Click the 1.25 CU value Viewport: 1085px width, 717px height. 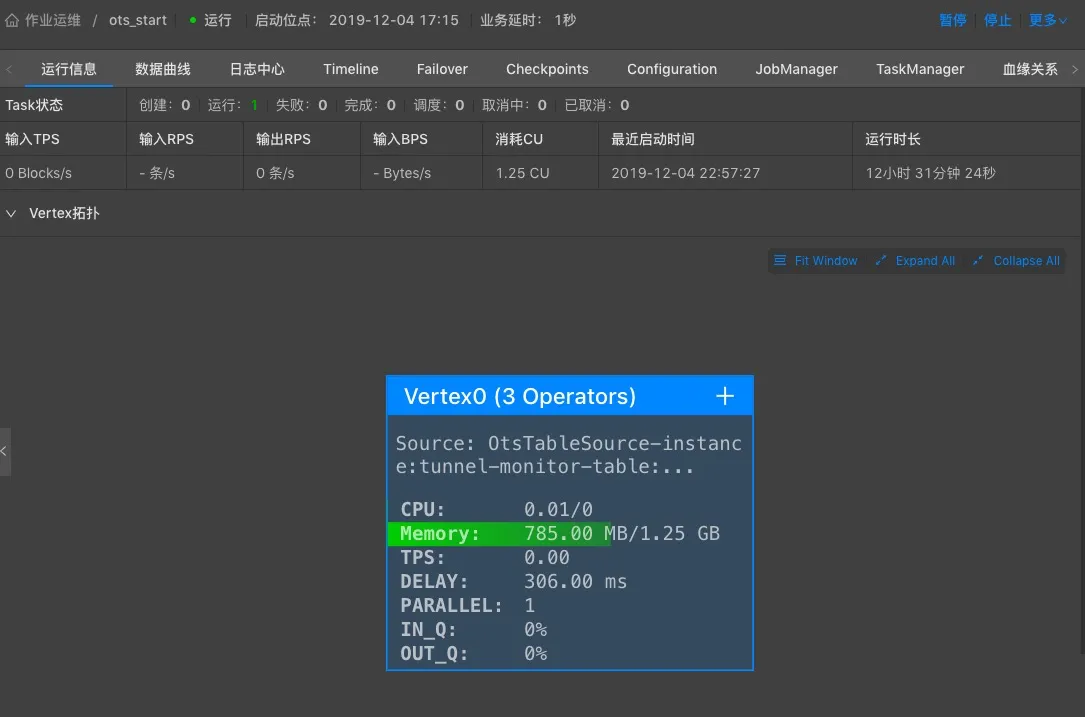point(522,173)
